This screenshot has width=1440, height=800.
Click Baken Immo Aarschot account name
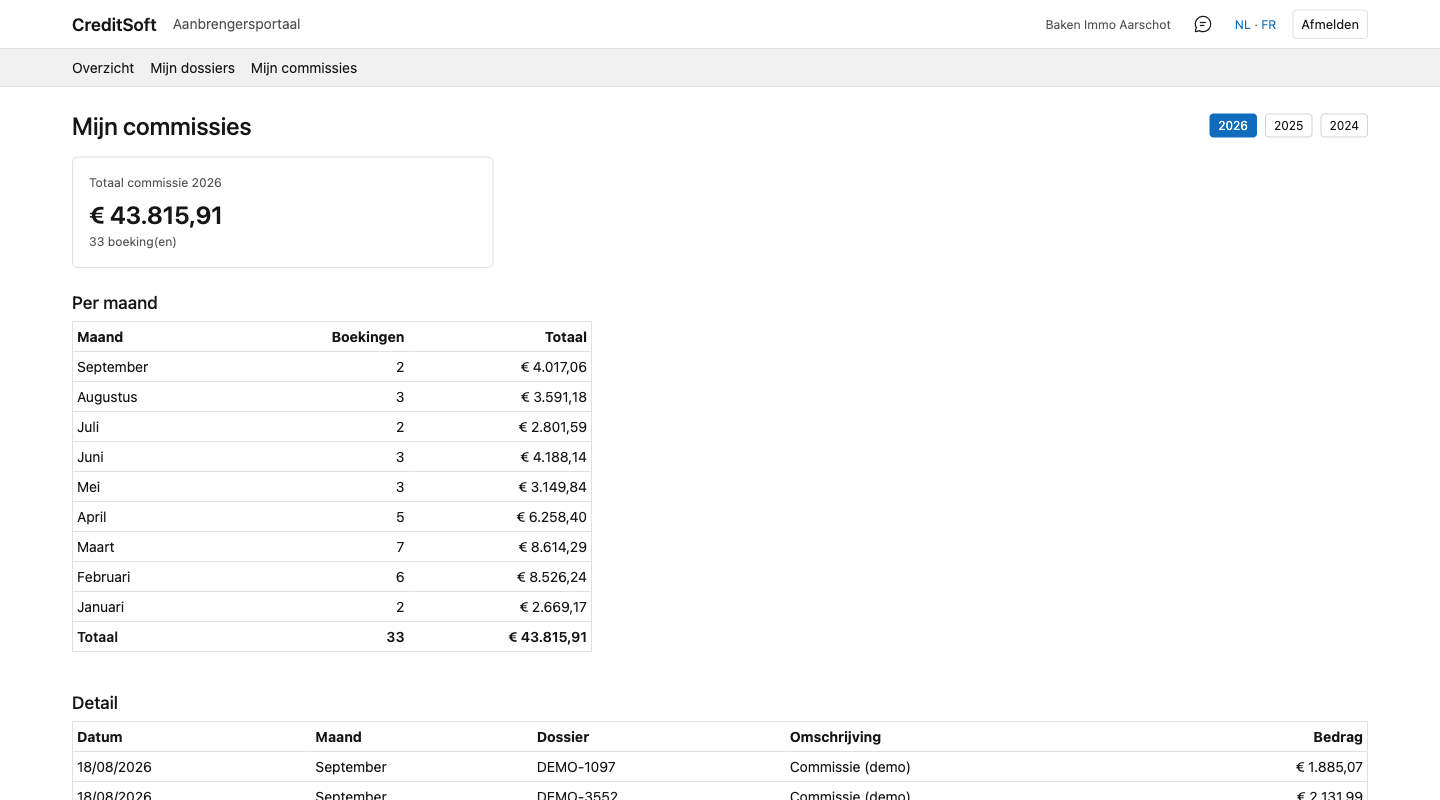coord(1108,25)
